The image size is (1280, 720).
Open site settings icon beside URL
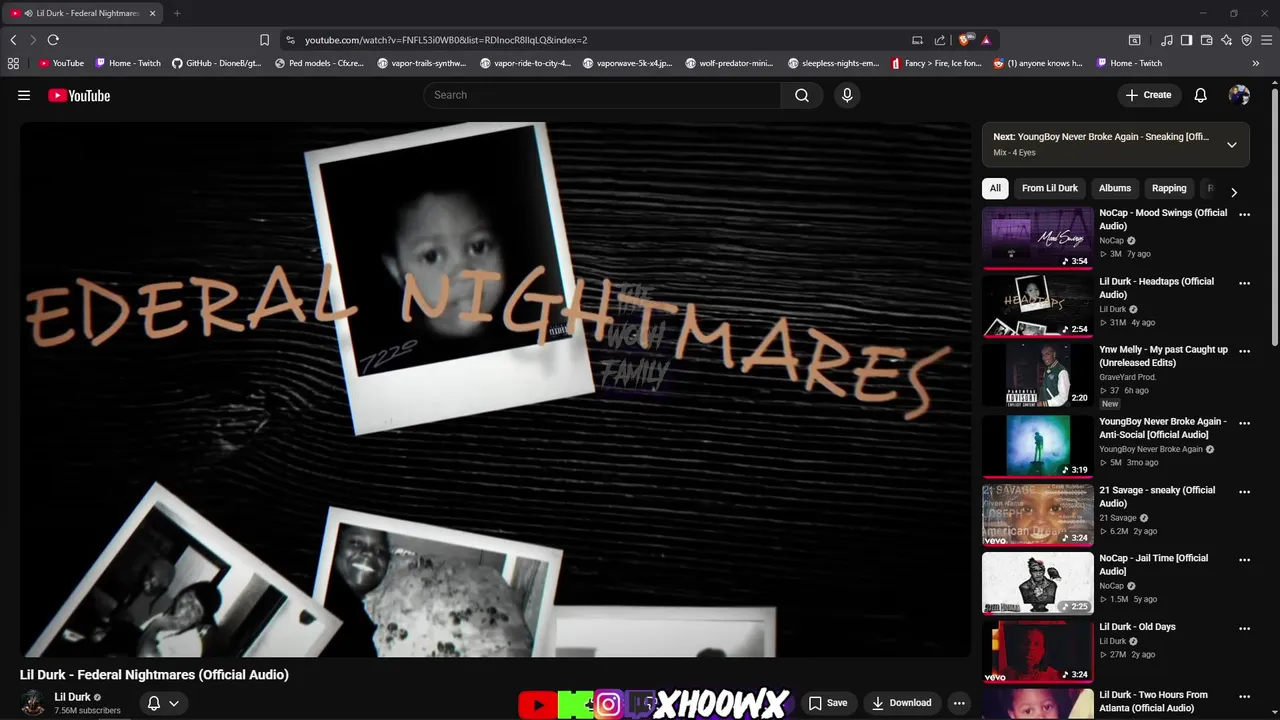[x=290, y=40]
